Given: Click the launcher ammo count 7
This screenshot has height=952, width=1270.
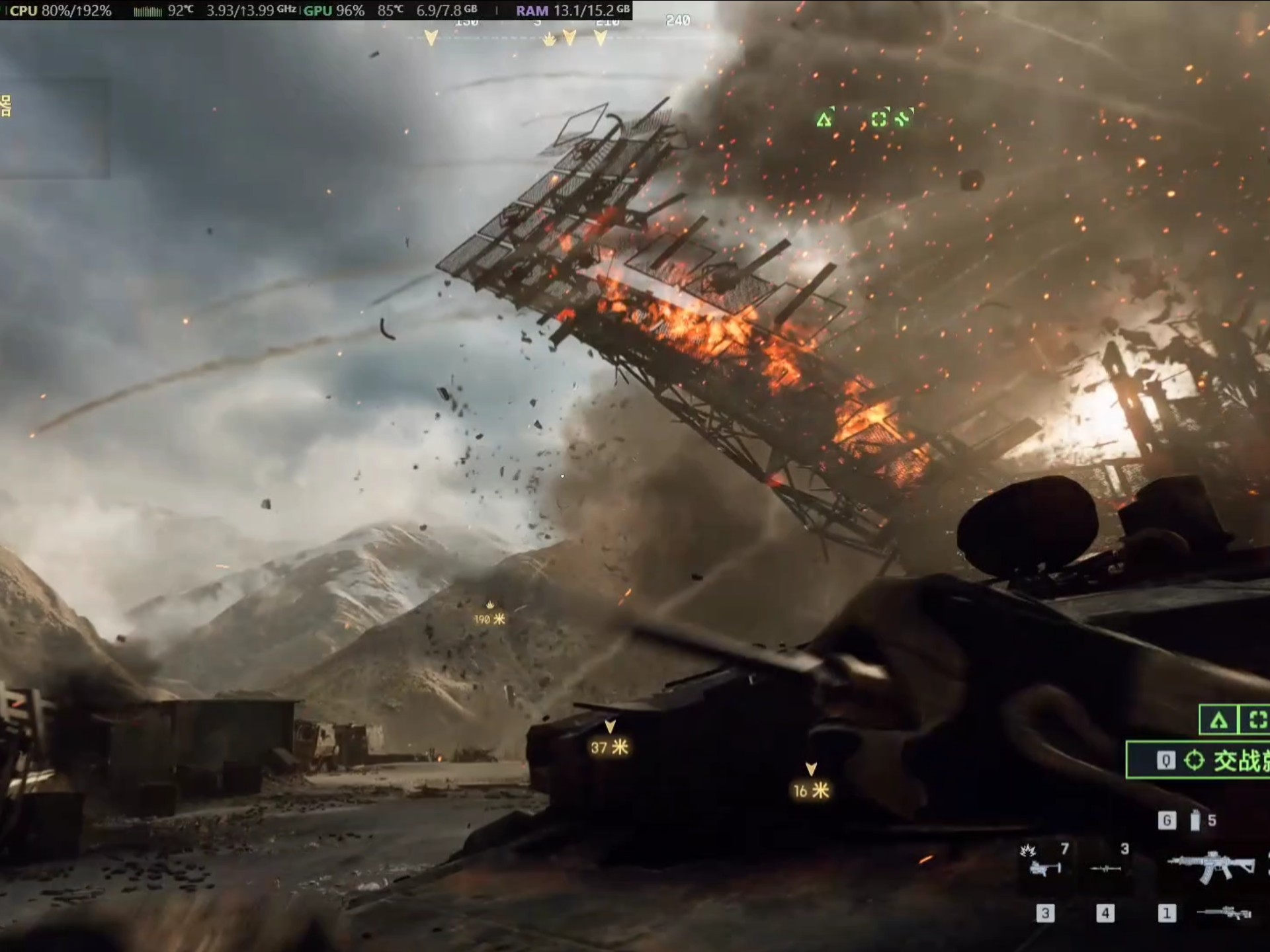Looking at the screenshot, I should (x=1064, y=849).
